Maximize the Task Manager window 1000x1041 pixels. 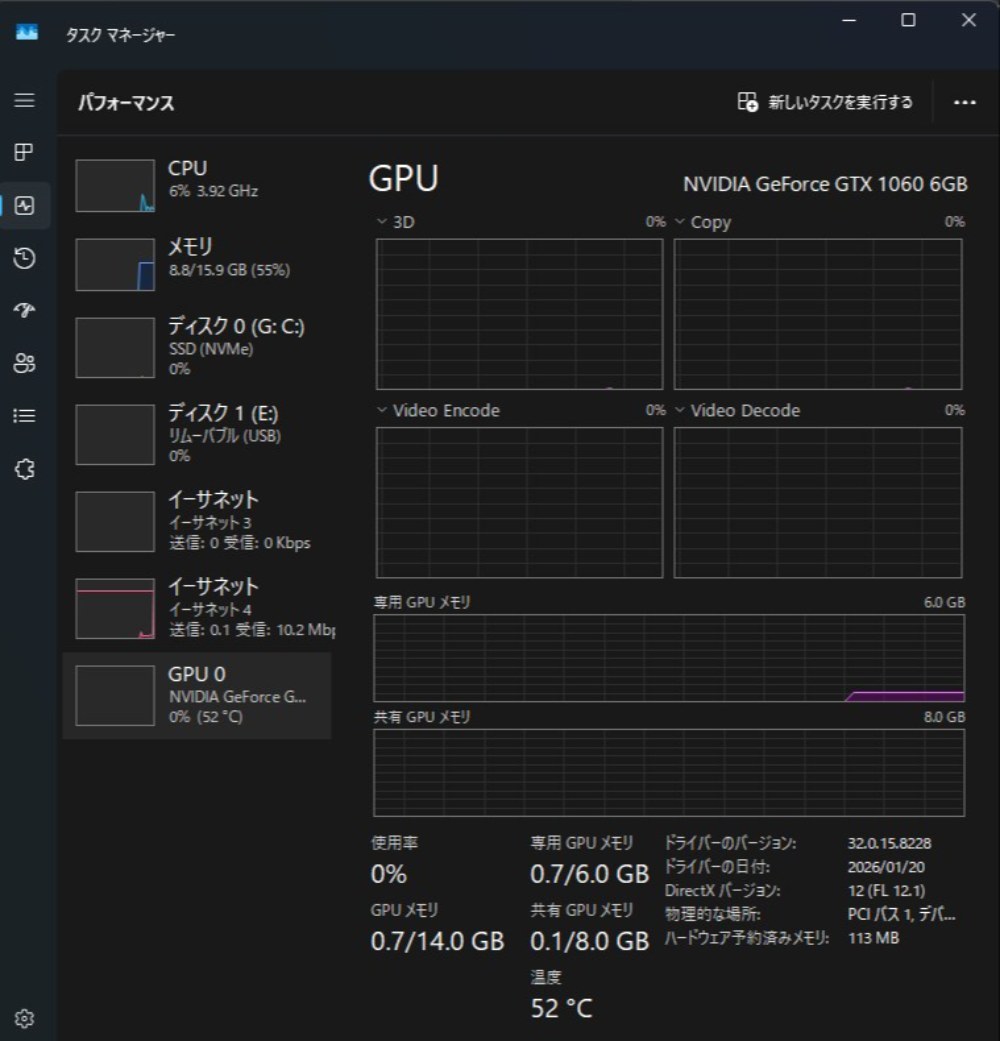pyautogui.click(x=908, y=21)
